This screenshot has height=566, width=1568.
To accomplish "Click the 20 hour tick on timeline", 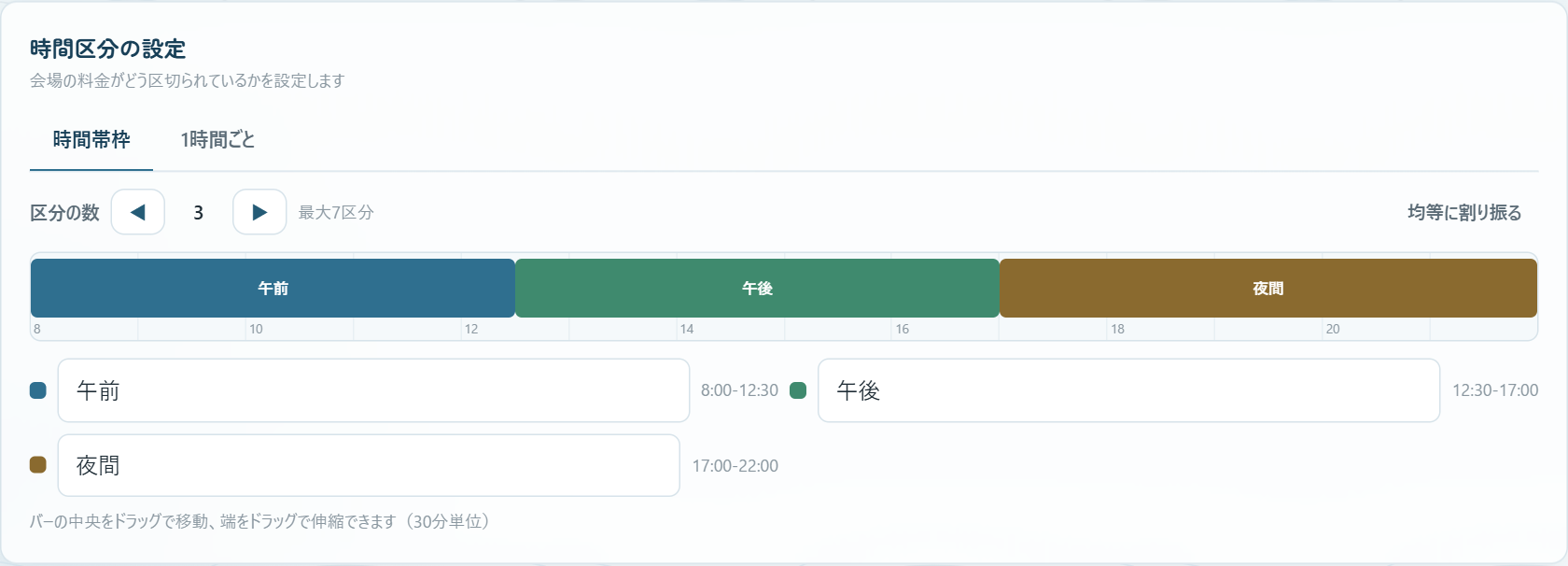I will tap(1333, 329).
